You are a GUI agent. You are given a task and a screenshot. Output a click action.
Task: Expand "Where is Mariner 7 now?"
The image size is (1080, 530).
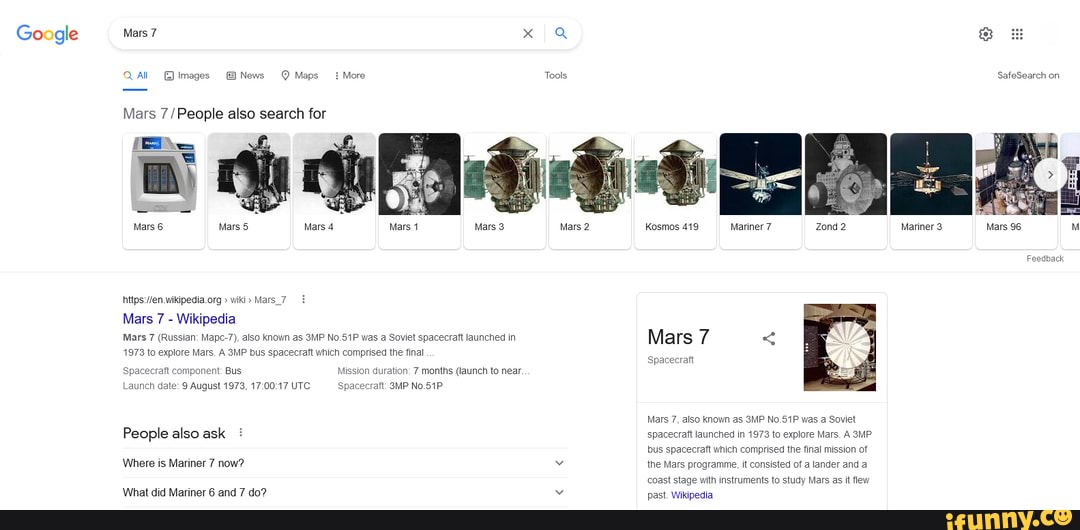tap(559, 463)
